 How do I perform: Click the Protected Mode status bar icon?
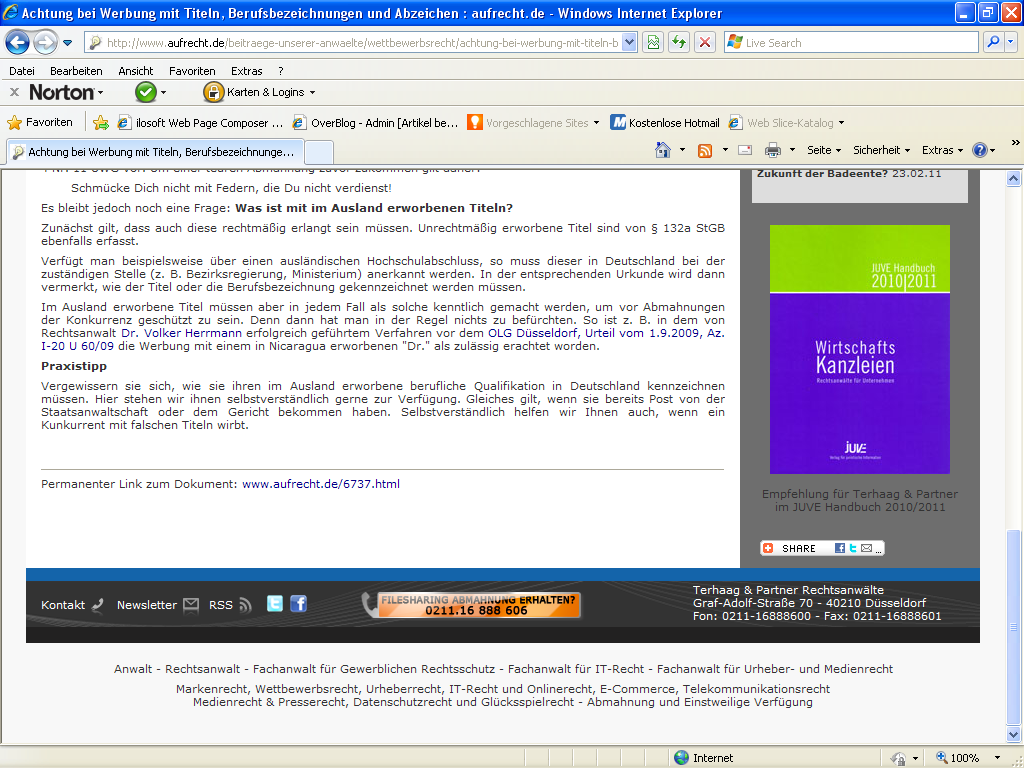[899, 758]
